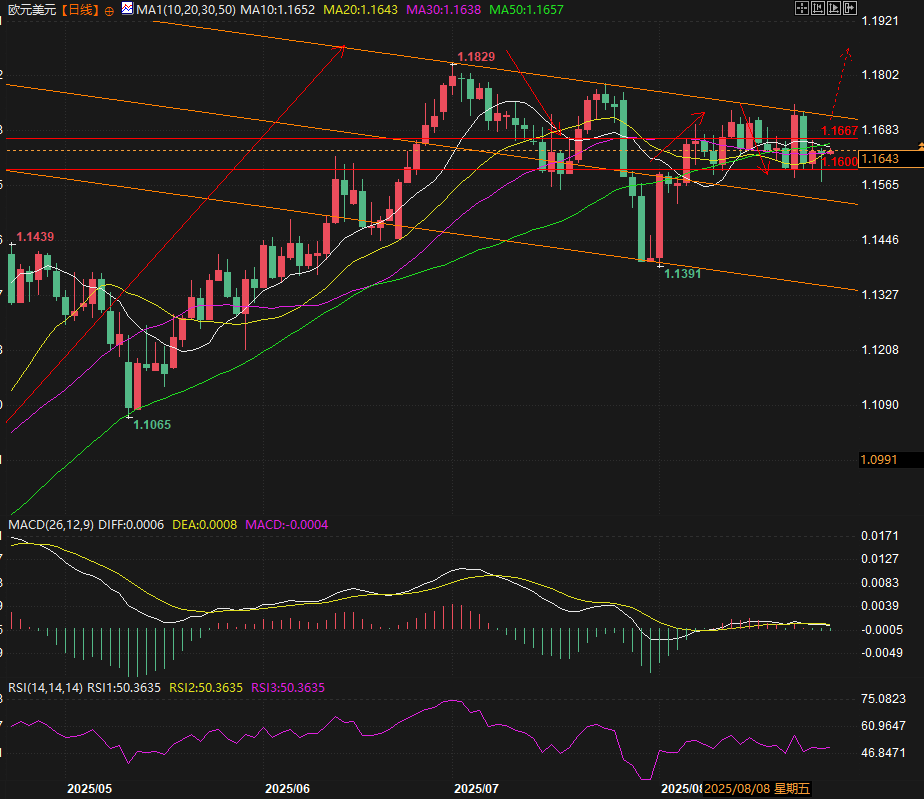The width and height of the screenshot is (924, 799).
Task: Click the 1.1391 low price label
Action: coord(682,273)
